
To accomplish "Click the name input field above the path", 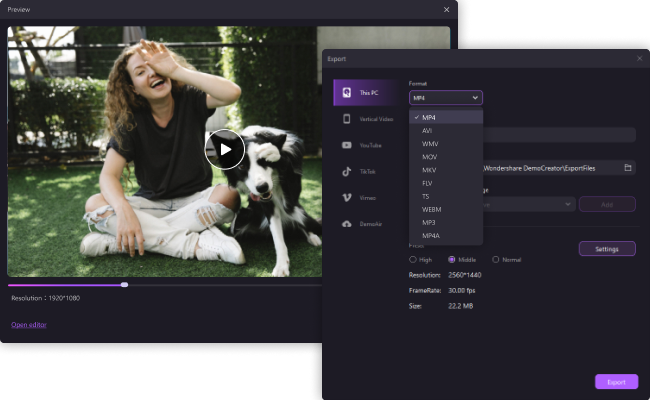I will coord(559,135).
